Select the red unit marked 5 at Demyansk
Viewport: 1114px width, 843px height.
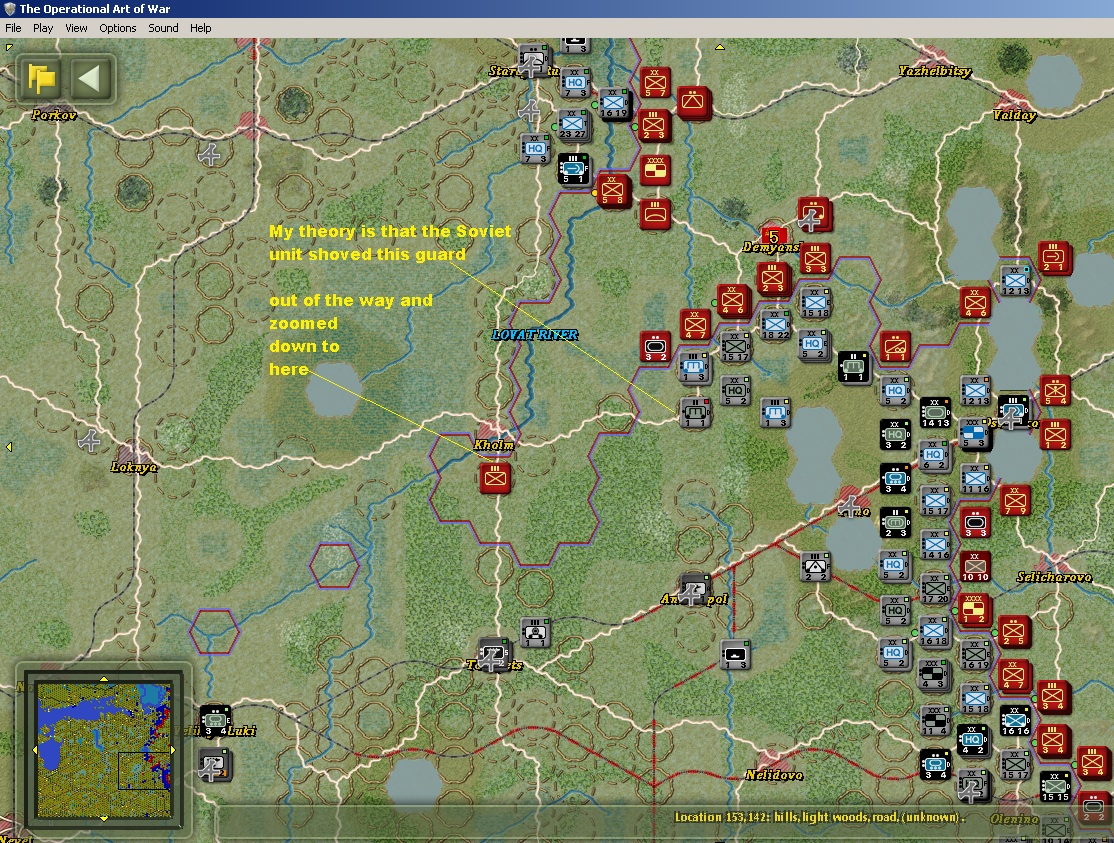point(774,236)
